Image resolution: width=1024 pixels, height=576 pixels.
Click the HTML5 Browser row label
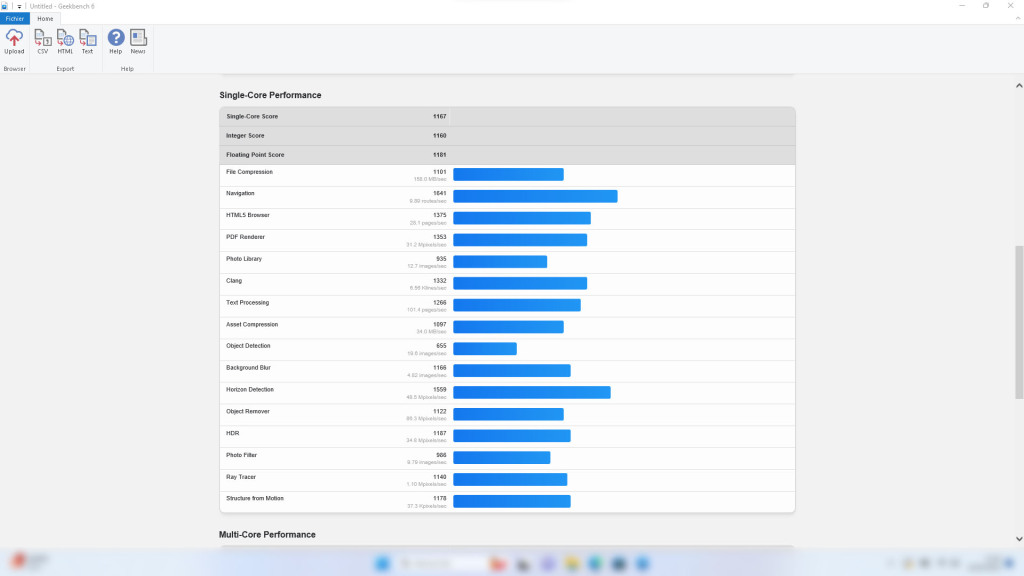[x=248, y=215]
